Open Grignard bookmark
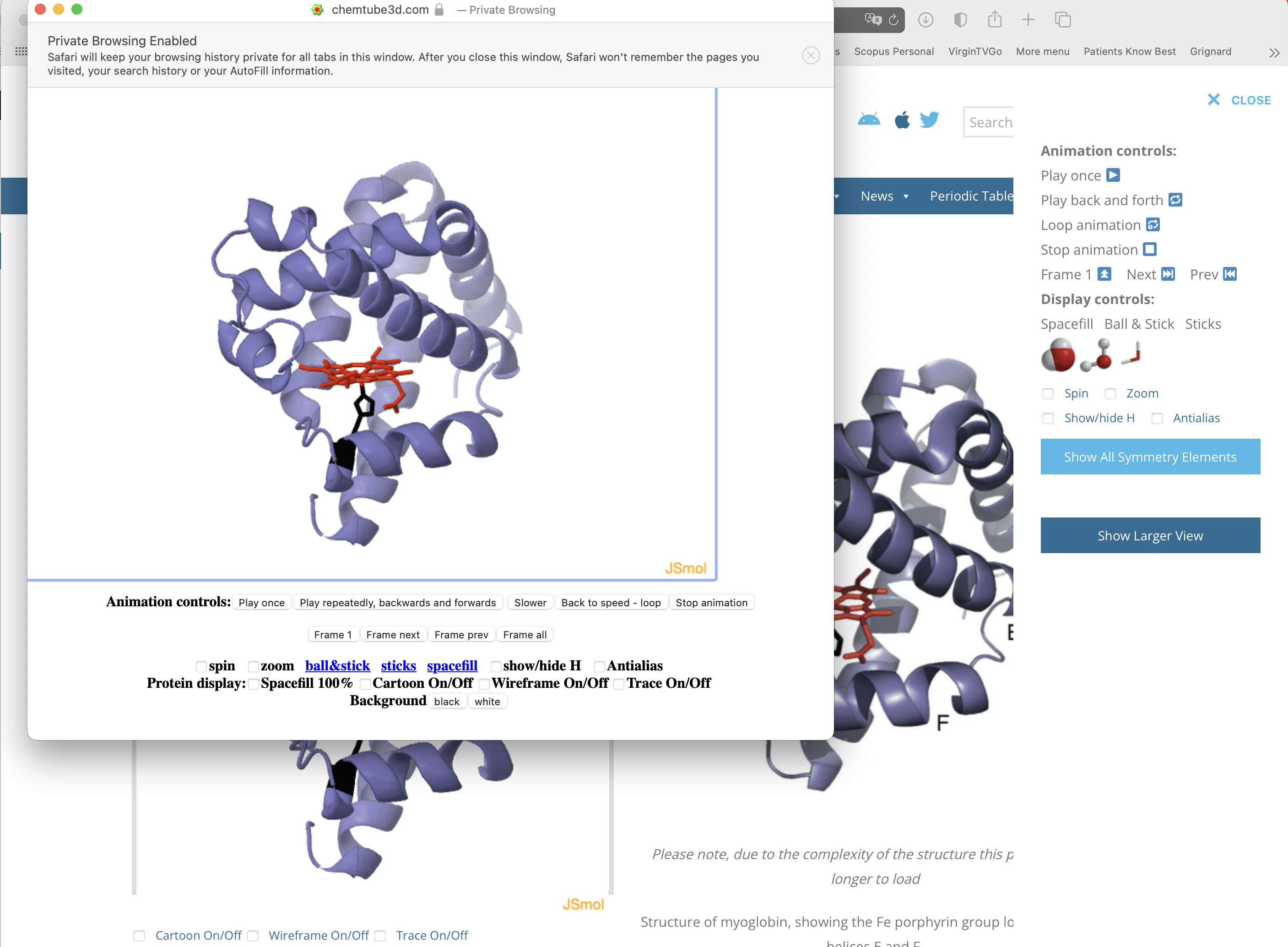This screenshot has height=947, width=1288. click(x=1210, y=52)
